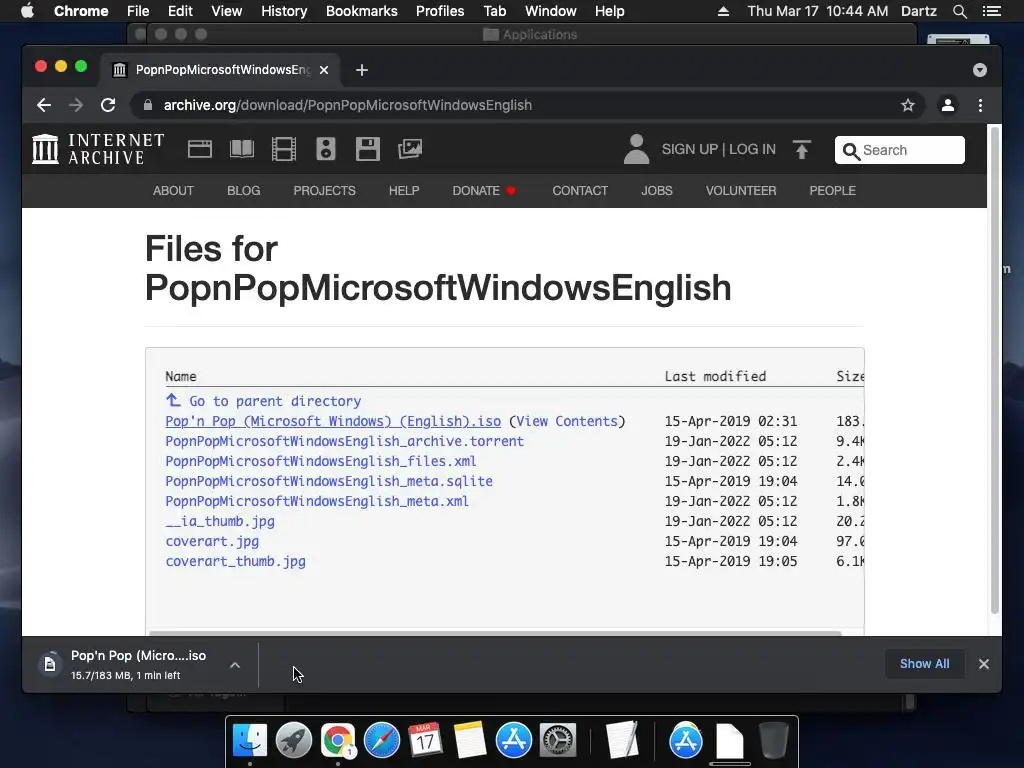Reload the current page
The width and height of the screenshot is (1024, 768).
pyautogui.click(x=108, y=105)
